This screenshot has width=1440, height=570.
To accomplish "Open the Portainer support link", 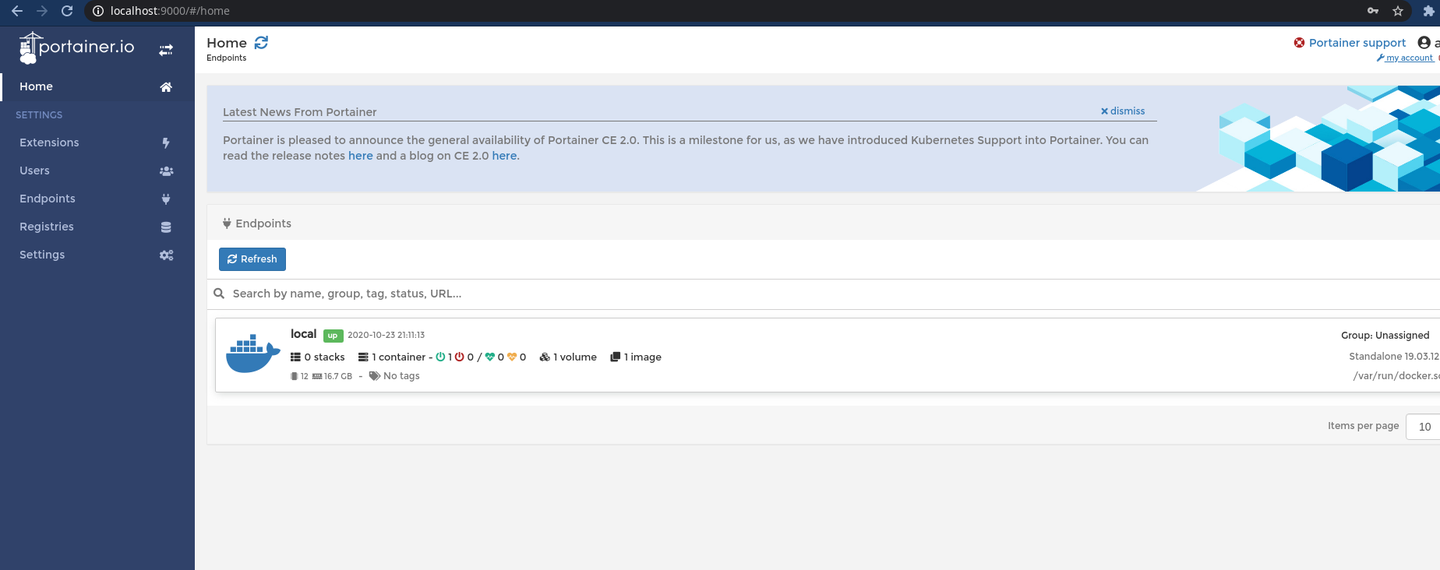I will pyautogui.click(x=1356, y=43).
